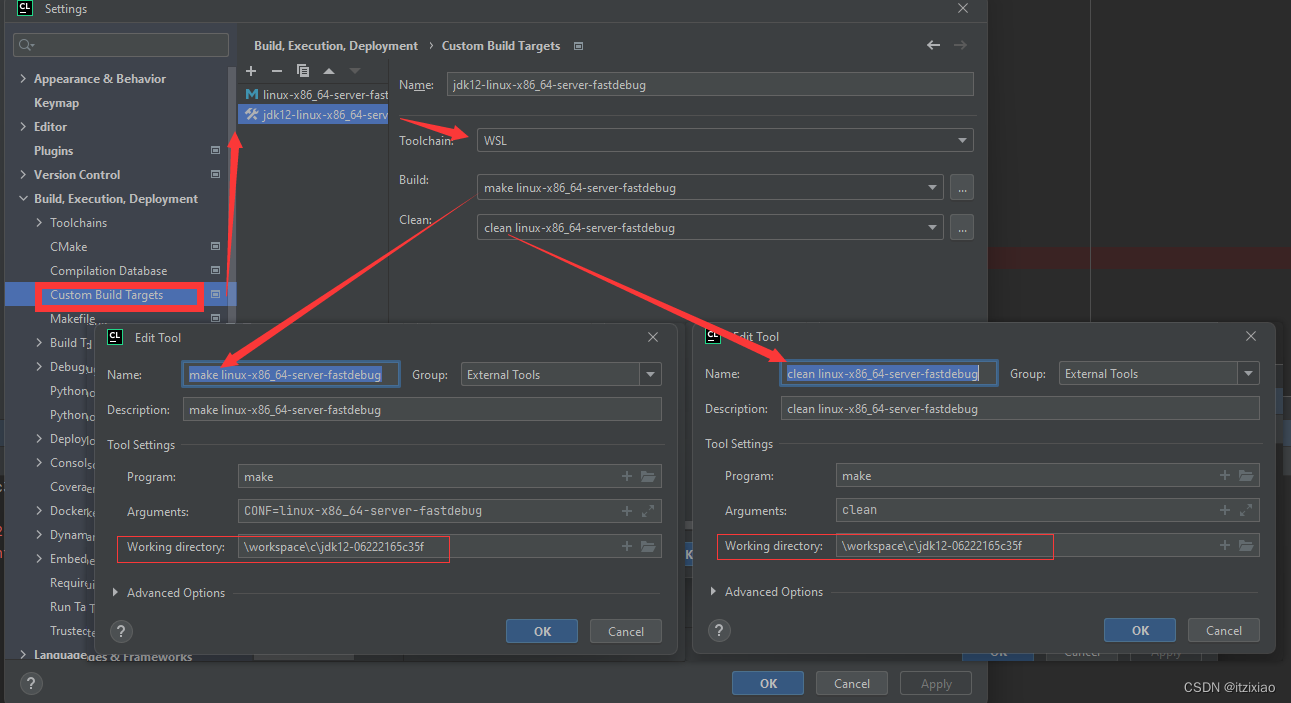Viewport: 1291px width, 703px height.
Task: Browse folder for make tool Working directory
Action: (x=648, y=546)
